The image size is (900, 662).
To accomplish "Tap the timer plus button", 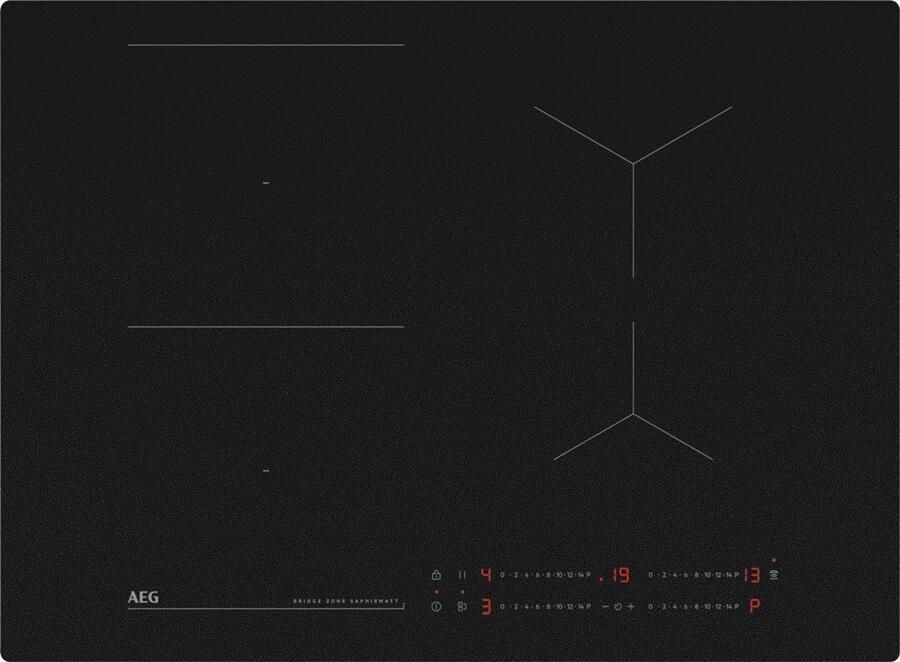I will (x=631, y=607).
